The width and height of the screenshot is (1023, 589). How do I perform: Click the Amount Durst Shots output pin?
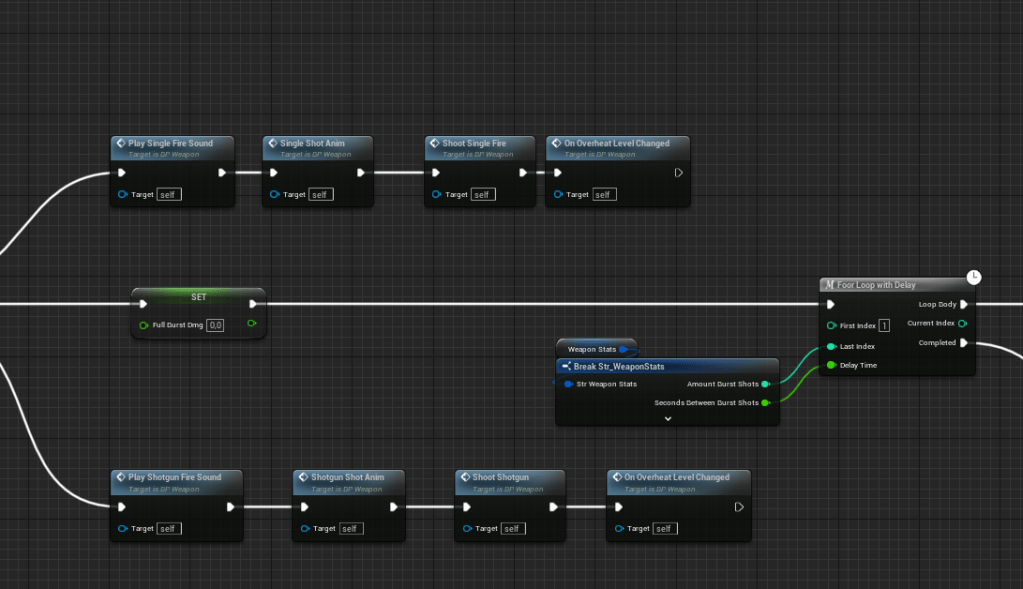click(765, 384)
